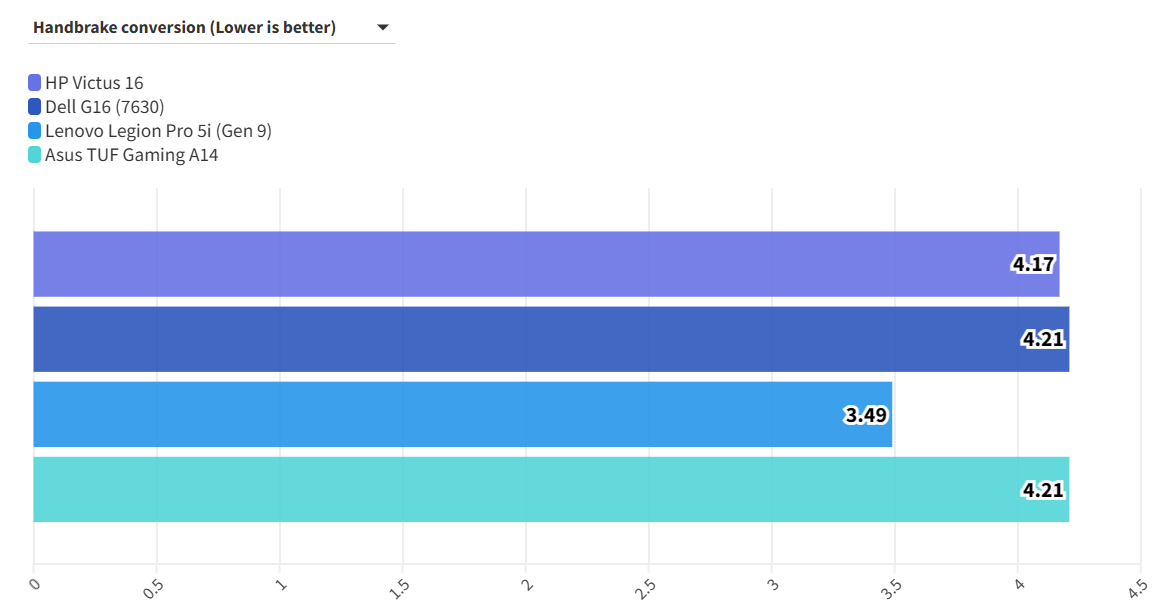Toggle the Asus TUF Gaming A14 label
The width and height of the screenshot is (1174, 613).
click(131, 155)
